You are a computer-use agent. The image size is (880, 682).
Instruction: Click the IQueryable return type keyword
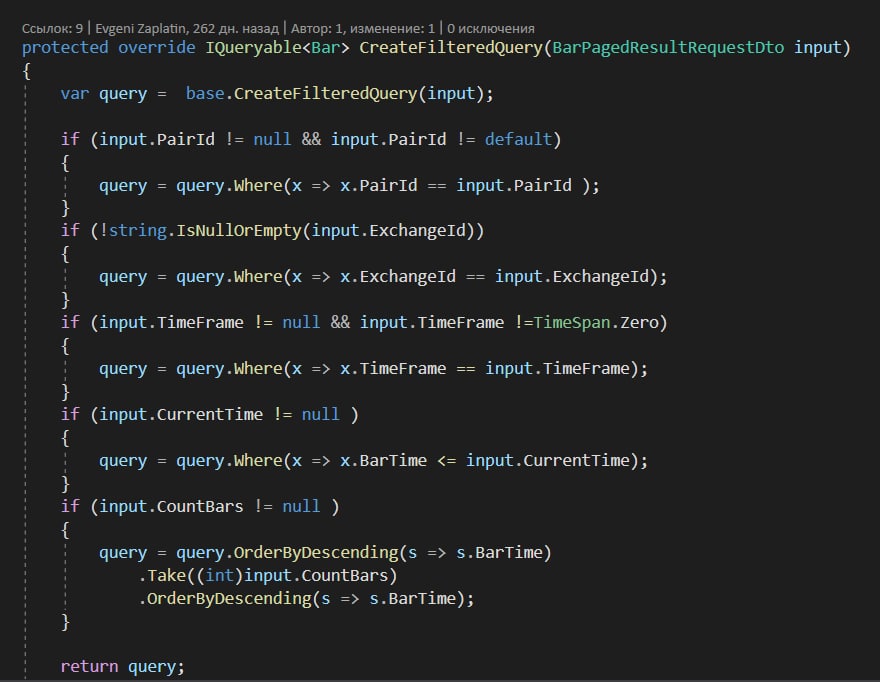(x=254, y=48)
